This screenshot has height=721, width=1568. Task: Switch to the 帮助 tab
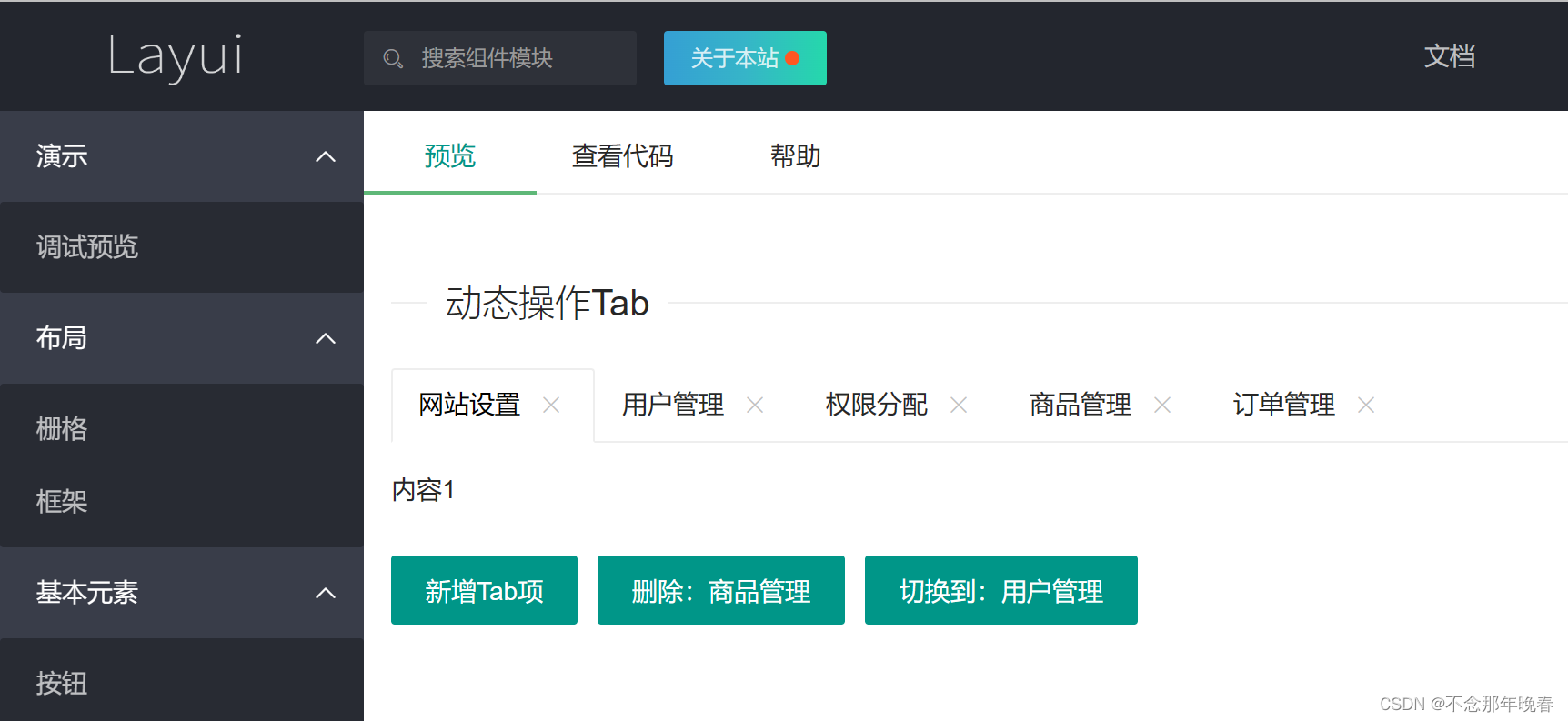coord(796,156)
